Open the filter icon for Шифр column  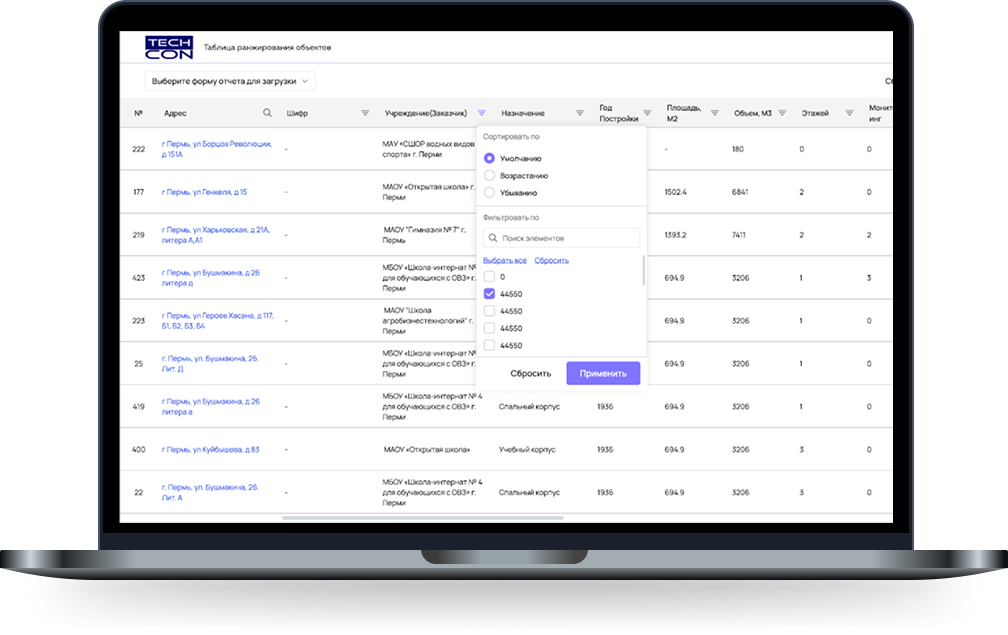(365, 113)
